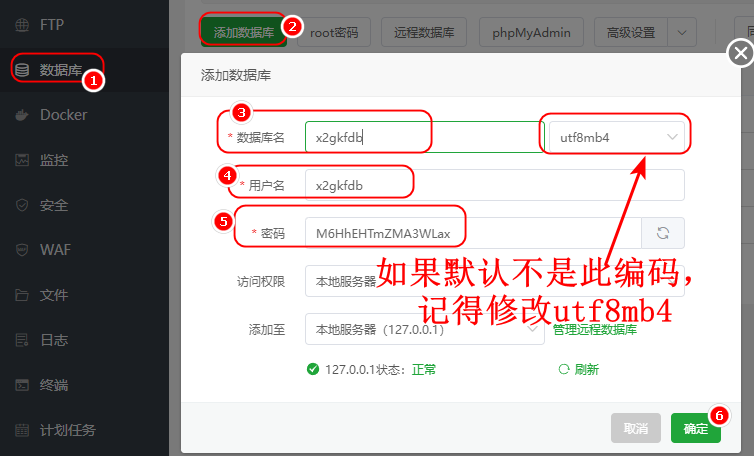Click the 刷新 status refresh link
This screenshot has height=456, width=754.
click(x=579, y=369)
